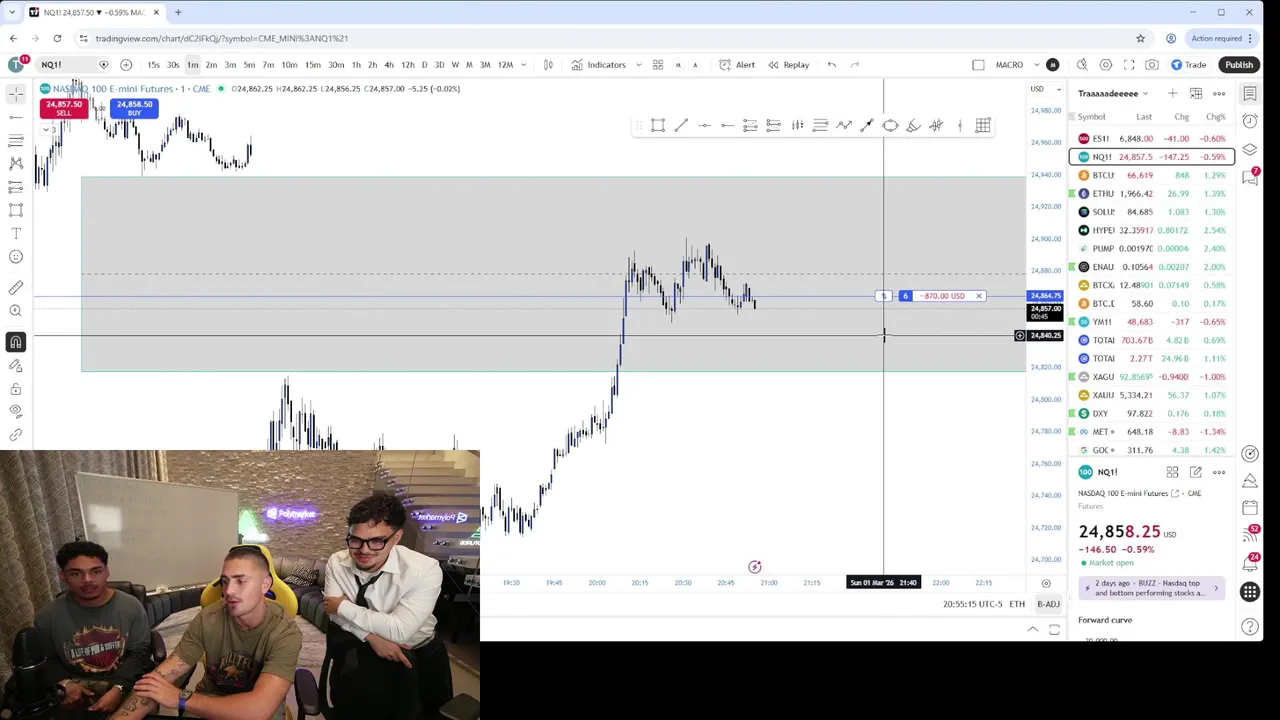1280x720 pixels.
Task: Switch to 5m timeframe
Action: pos(249,65)
